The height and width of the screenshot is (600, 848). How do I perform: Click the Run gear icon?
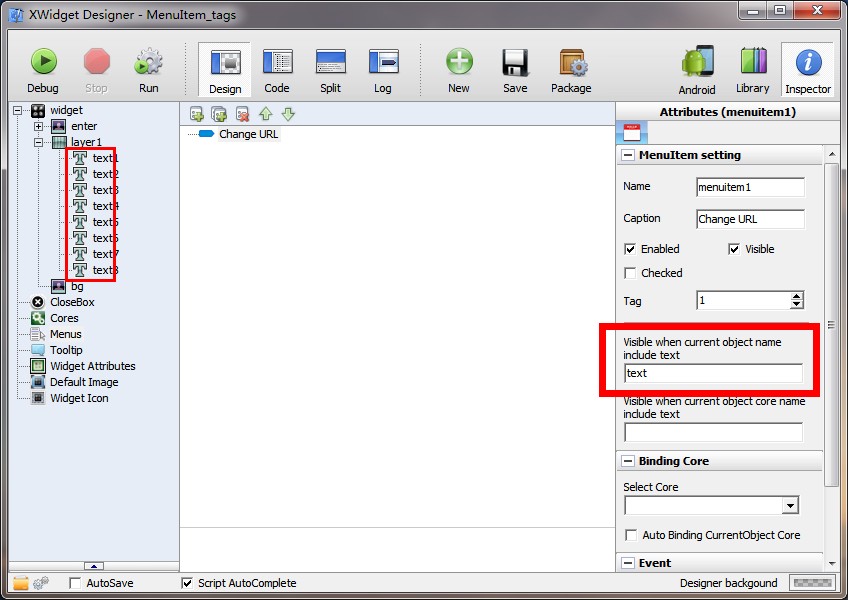click(148, 70)
